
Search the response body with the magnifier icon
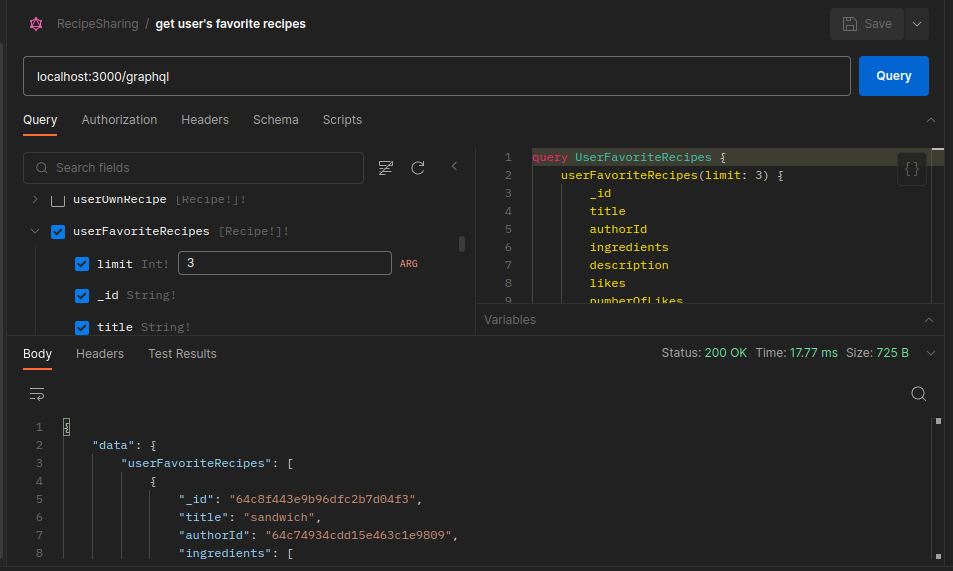point(918,394)
